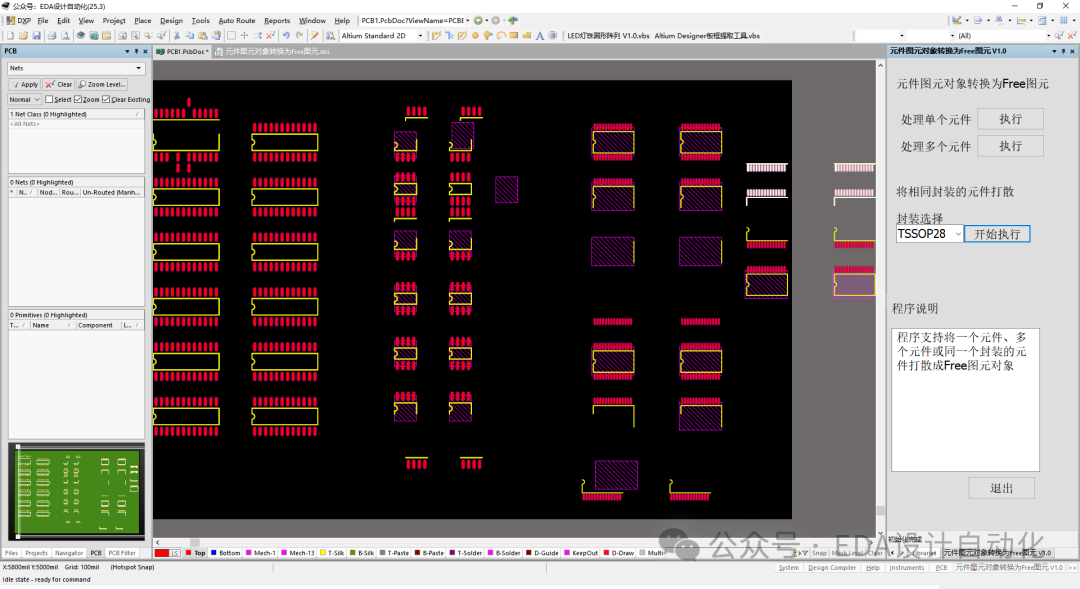Open the Nets dropdown in the PCB panel
This screenshot has height=589, width=1080.
coord(138,68)
